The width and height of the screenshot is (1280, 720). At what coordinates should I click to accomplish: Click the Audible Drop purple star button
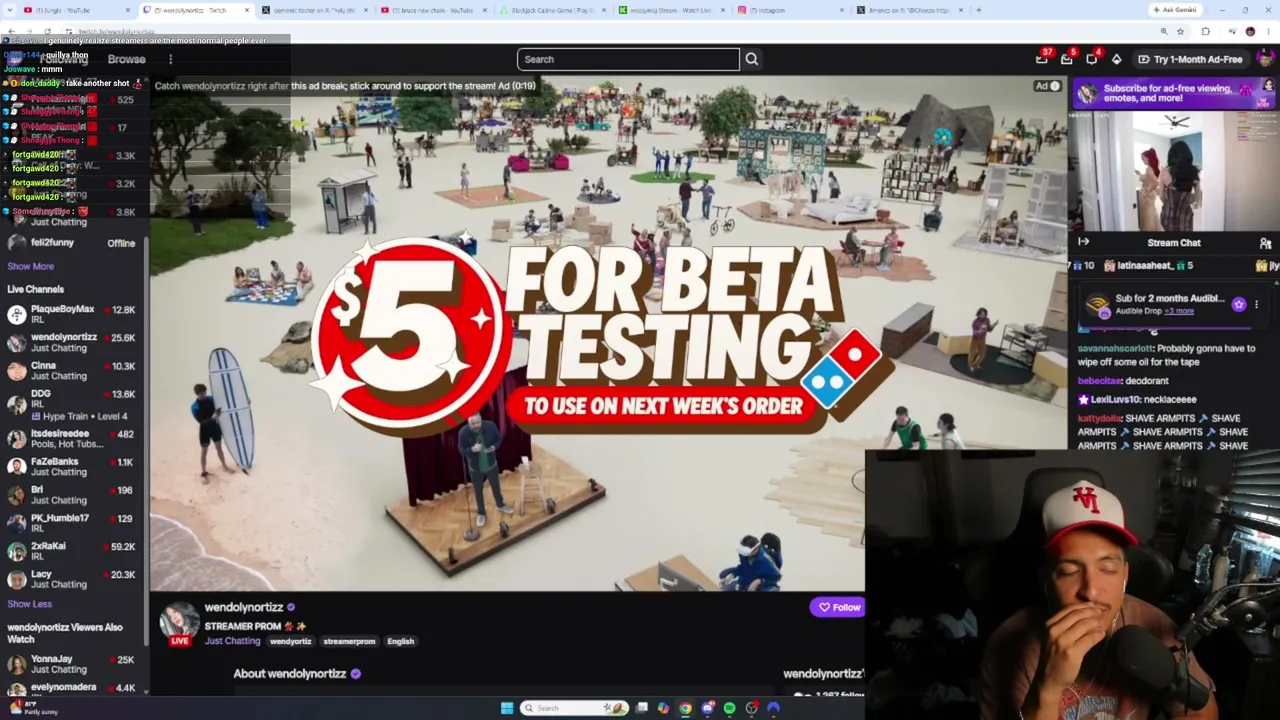(1239, 304)
